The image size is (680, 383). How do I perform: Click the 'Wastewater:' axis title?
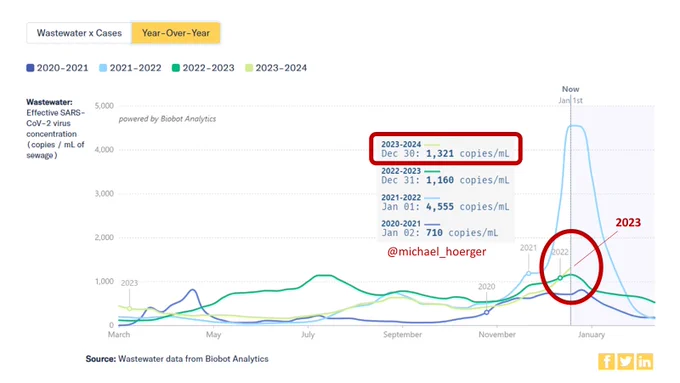tap(49, 102)
